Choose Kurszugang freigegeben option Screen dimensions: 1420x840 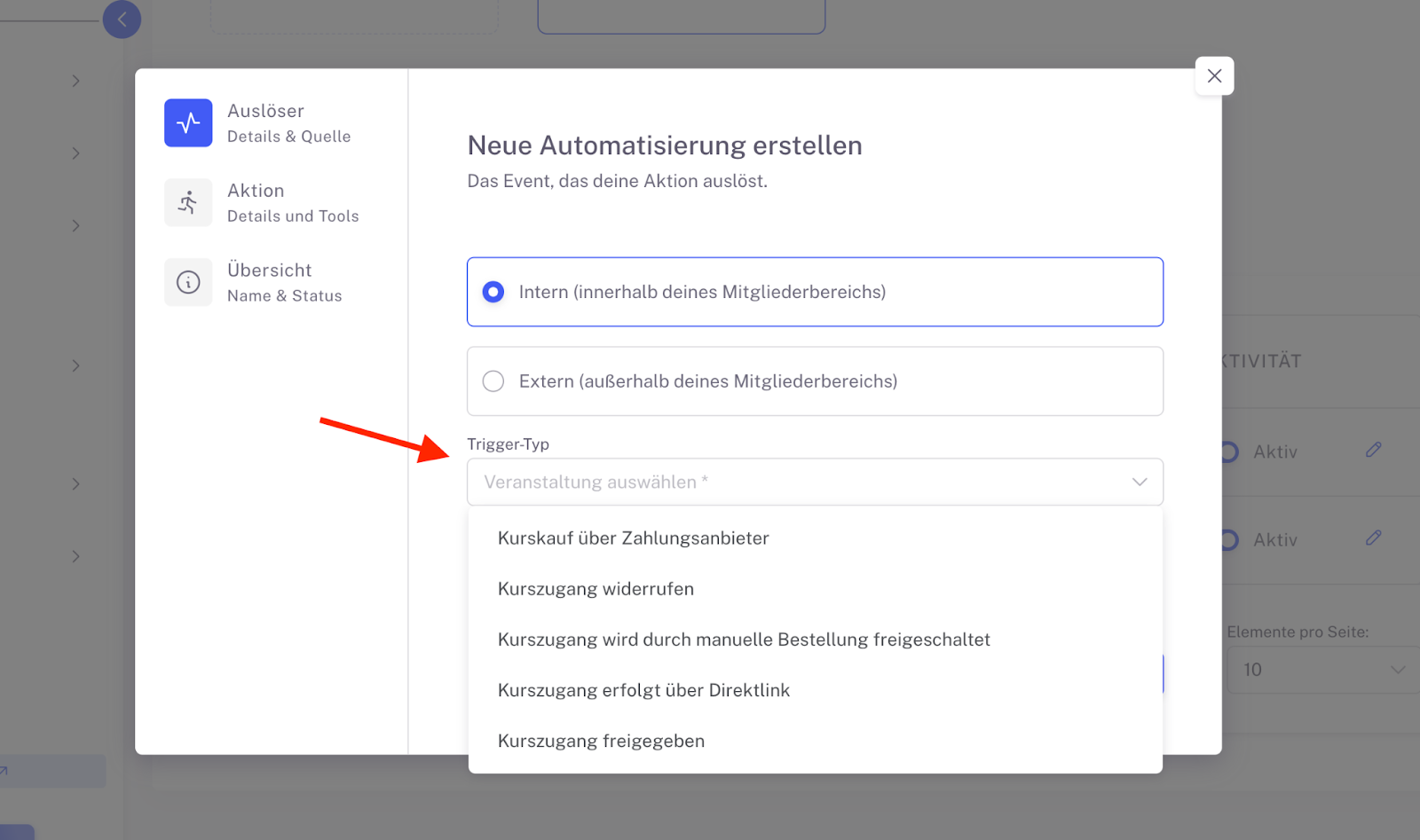point(815,741)
